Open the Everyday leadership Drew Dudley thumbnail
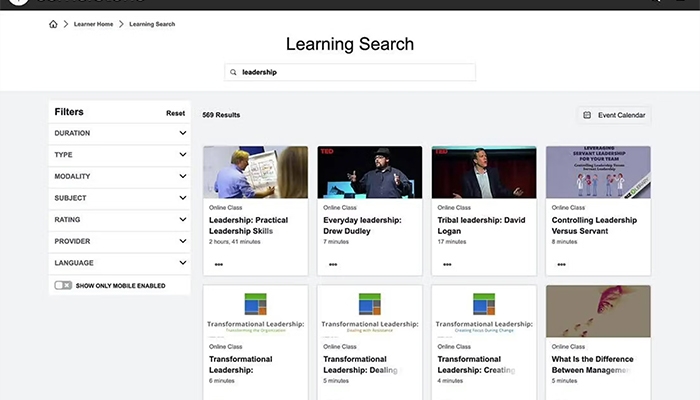This screenshot has height=400, width=700. pos(369,172)
